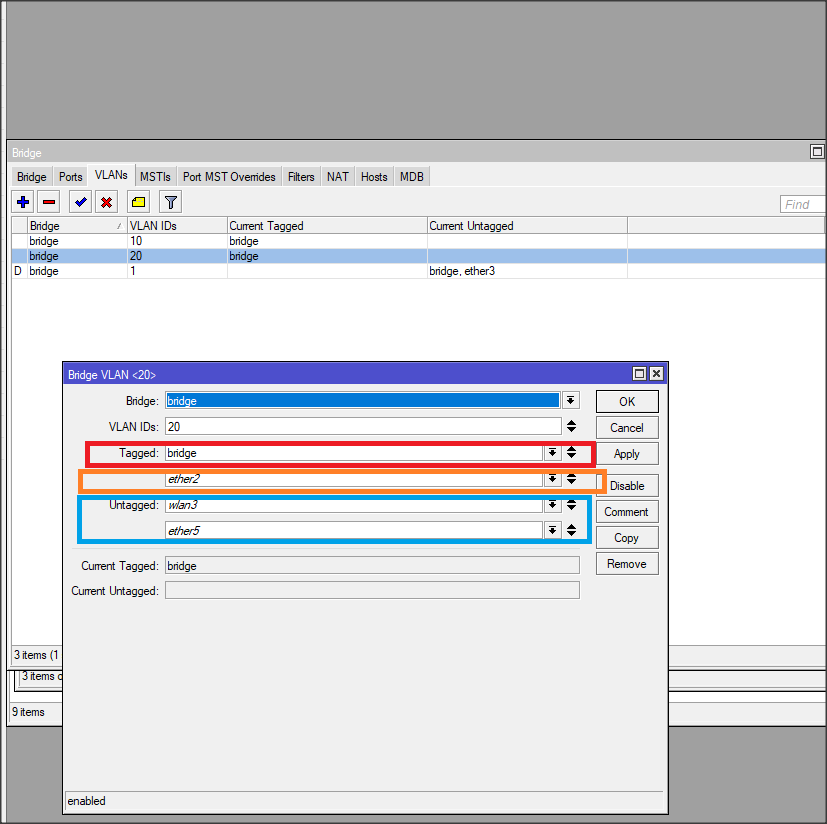
Task: Select the VLANs tab
Action: [111, 175]
